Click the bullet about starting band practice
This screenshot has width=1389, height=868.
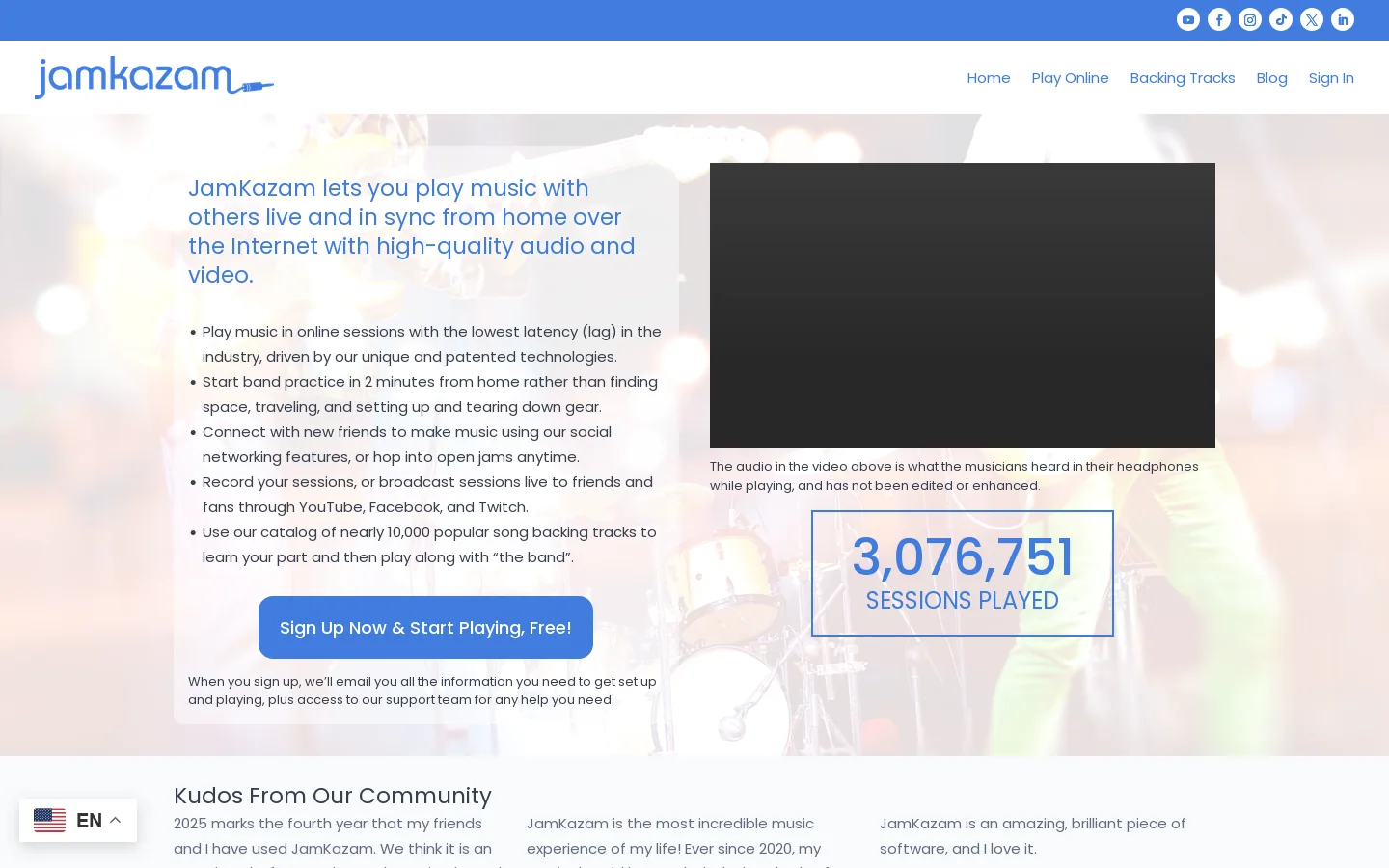click(x=429, y=394)
